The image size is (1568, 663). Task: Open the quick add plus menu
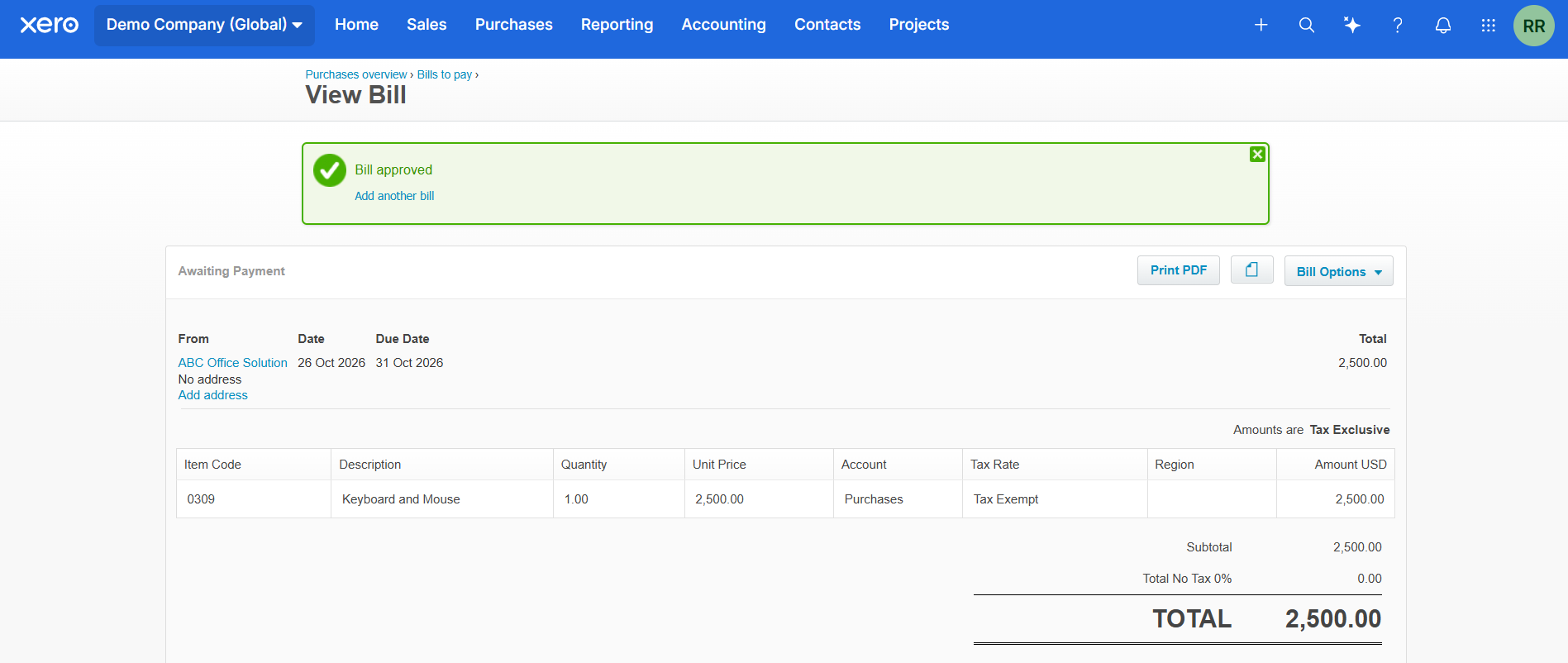(1261, 25)
